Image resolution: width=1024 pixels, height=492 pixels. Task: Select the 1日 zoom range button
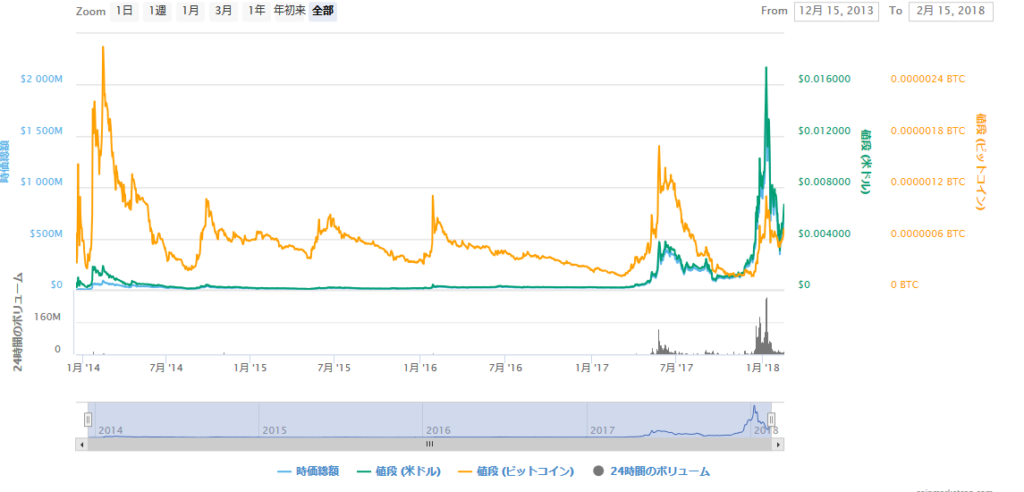pos(123,11)
